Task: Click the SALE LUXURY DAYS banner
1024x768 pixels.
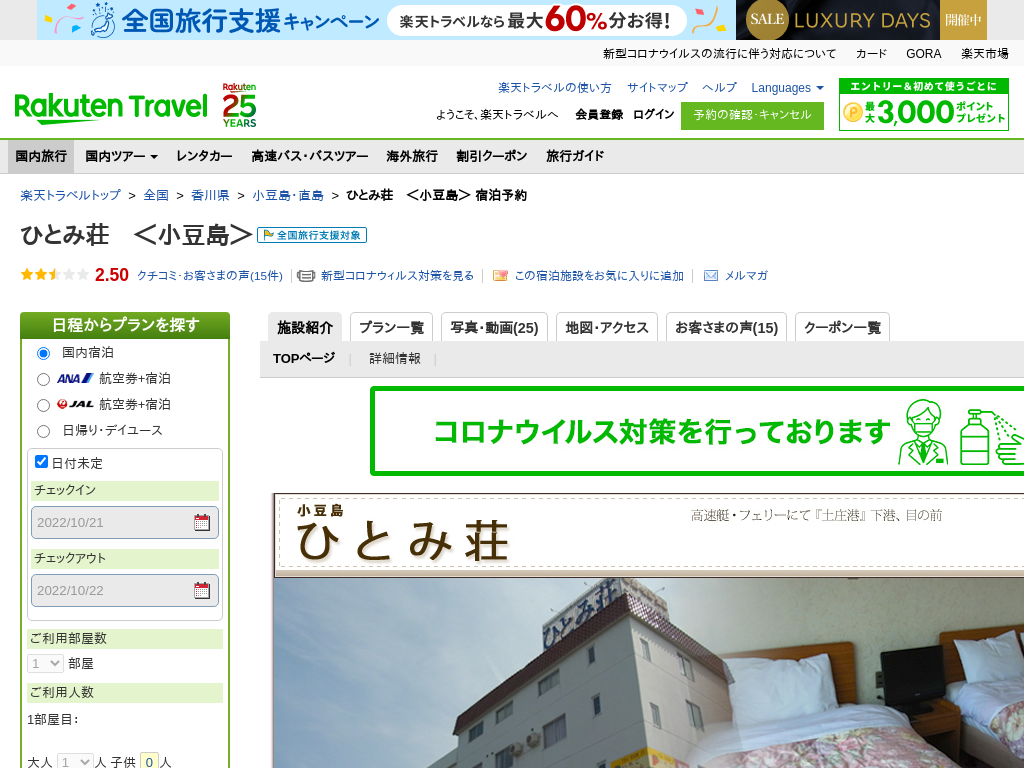Action: click(861, 20)
